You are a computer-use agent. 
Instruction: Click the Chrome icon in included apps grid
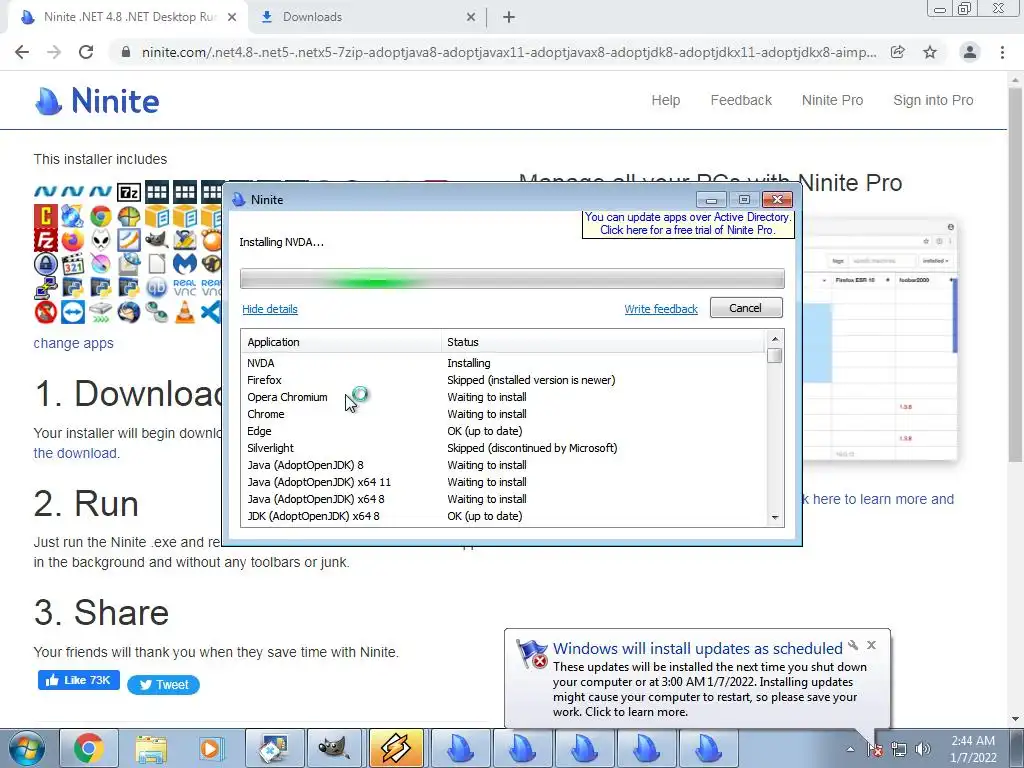pyautogui.click(x=101, y=216)
